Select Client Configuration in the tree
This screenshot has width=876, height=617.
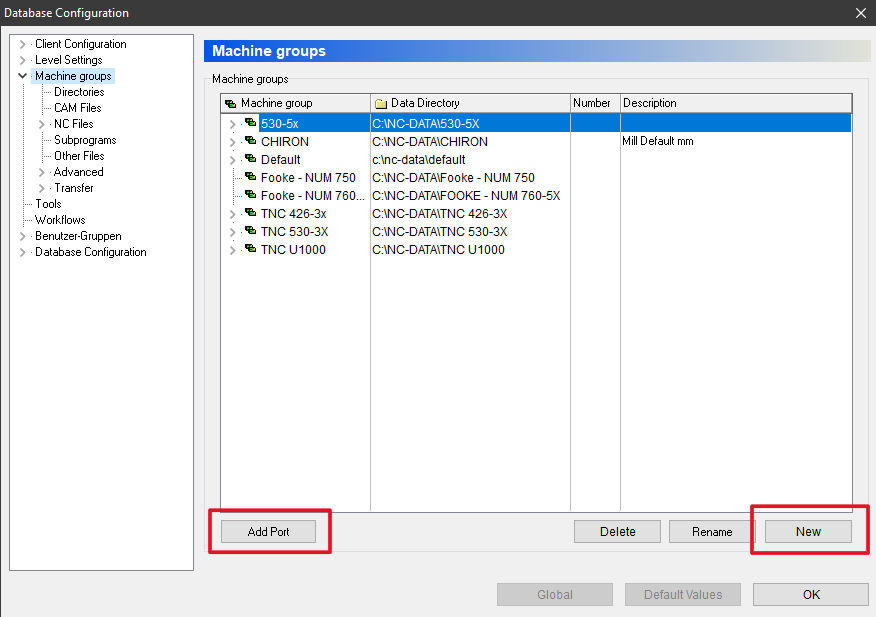click(80, 44)
